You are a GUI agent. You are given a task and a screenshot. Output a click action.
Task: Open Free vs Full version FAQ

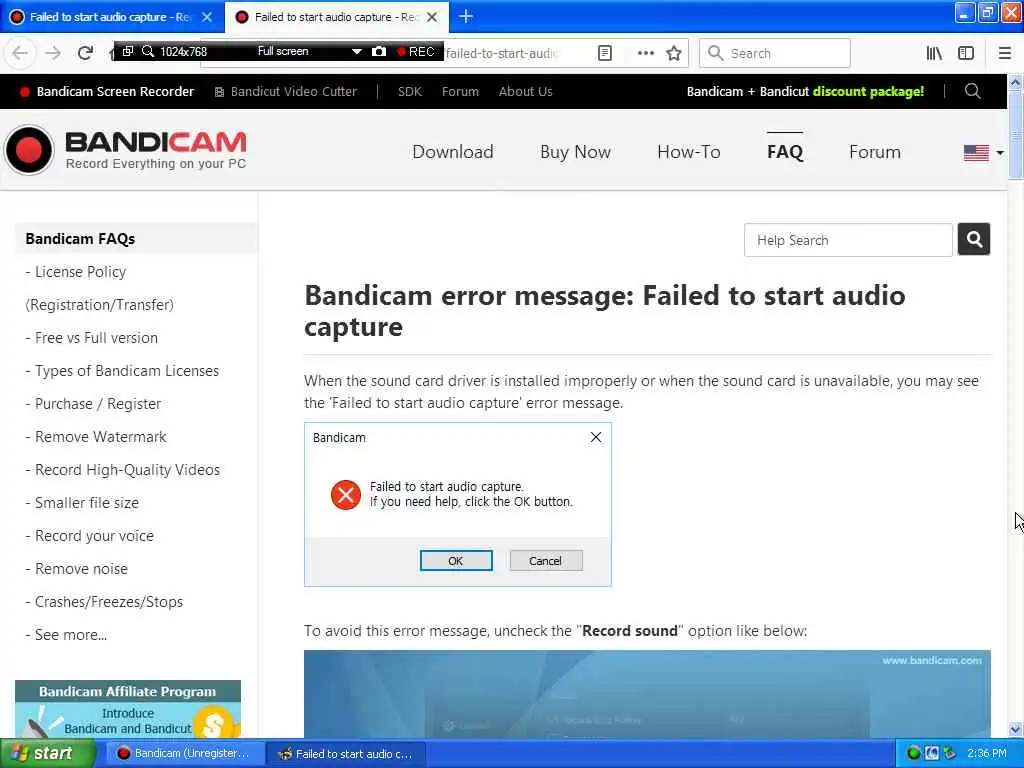[x=91, y=338]
